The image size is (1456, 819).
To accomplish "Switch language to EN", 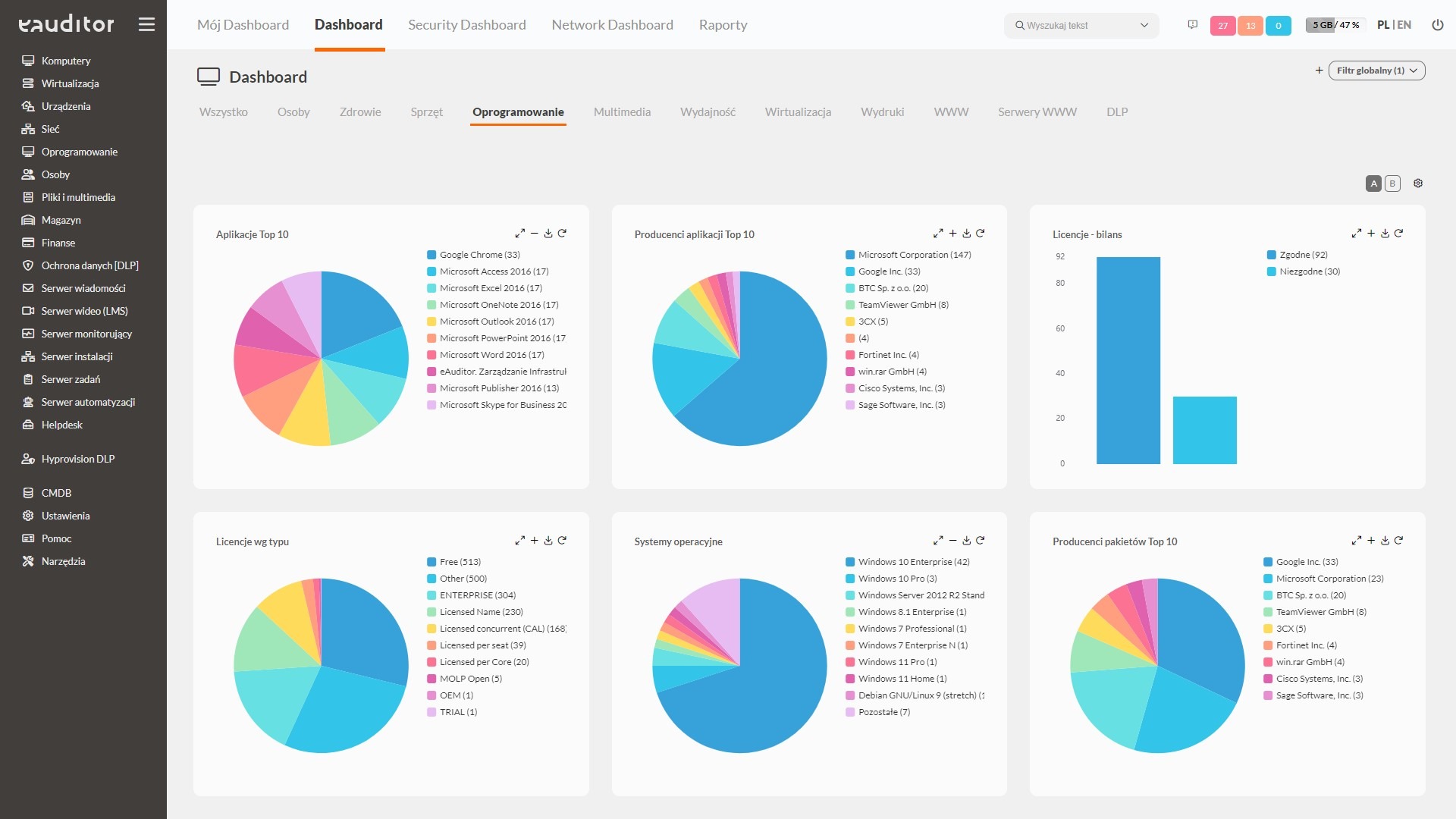I will [1404, 25].
